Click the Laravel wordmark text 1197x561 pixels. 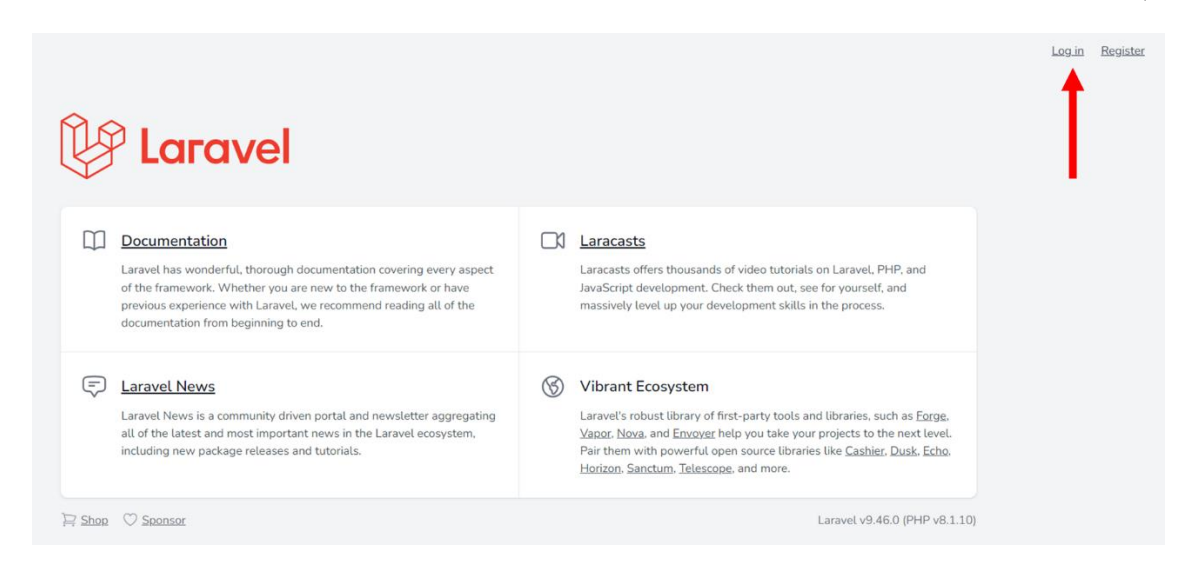(214, 147)
